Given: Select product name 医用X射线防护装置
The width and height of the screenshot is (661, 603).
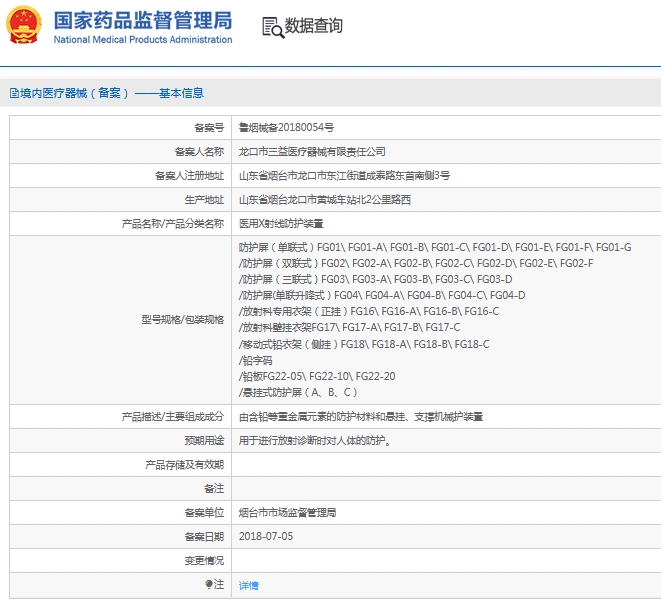Looking at the screenshot, I should coord(281,223).
